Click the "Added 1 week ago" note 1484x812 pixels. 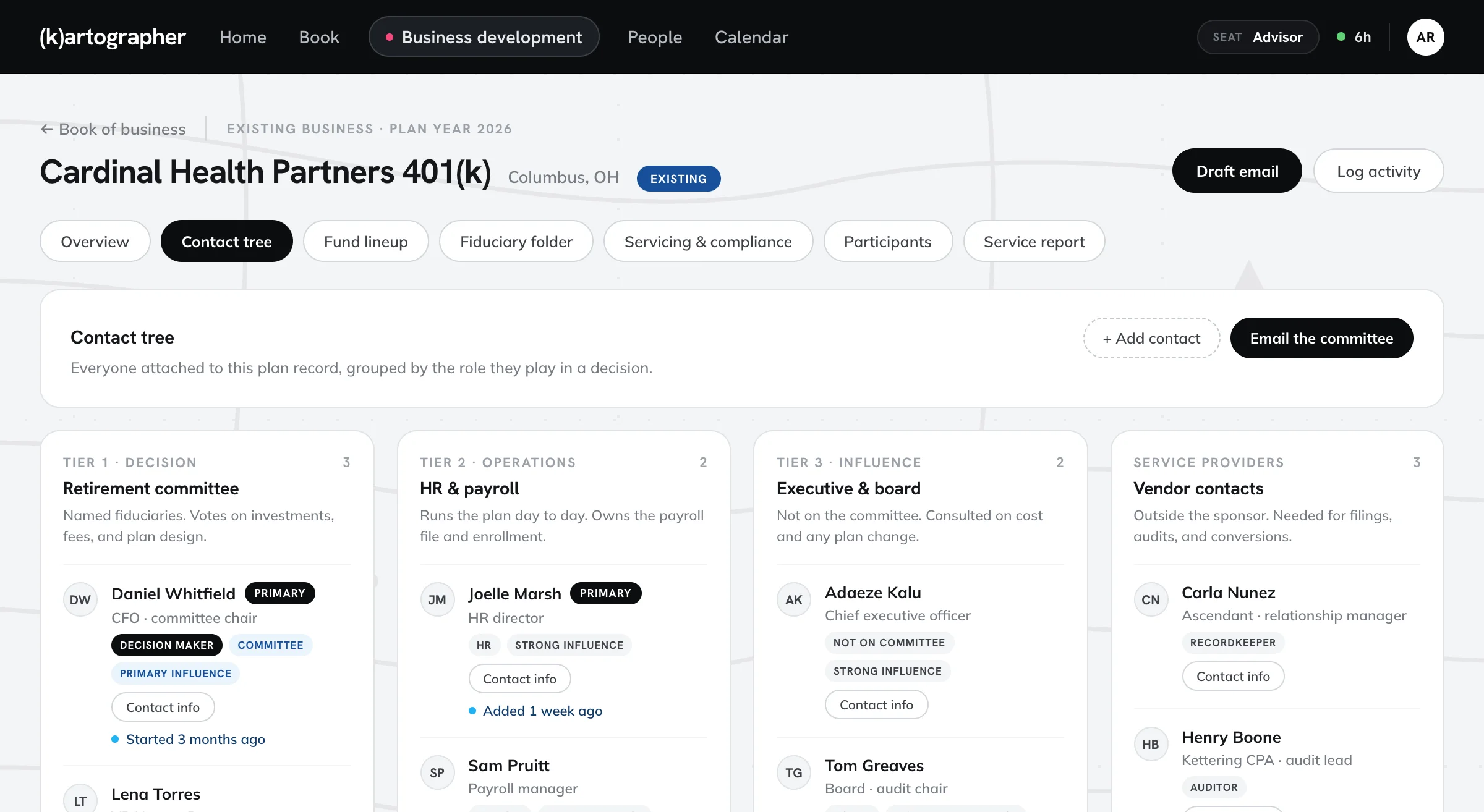point(535,711)
